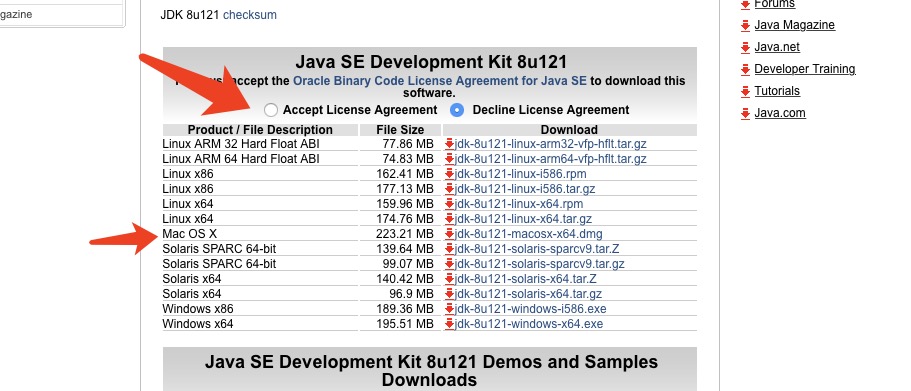Click the Demos and Samples Downloads heading
The image size is (911, 391).
(x=431, y=371)
